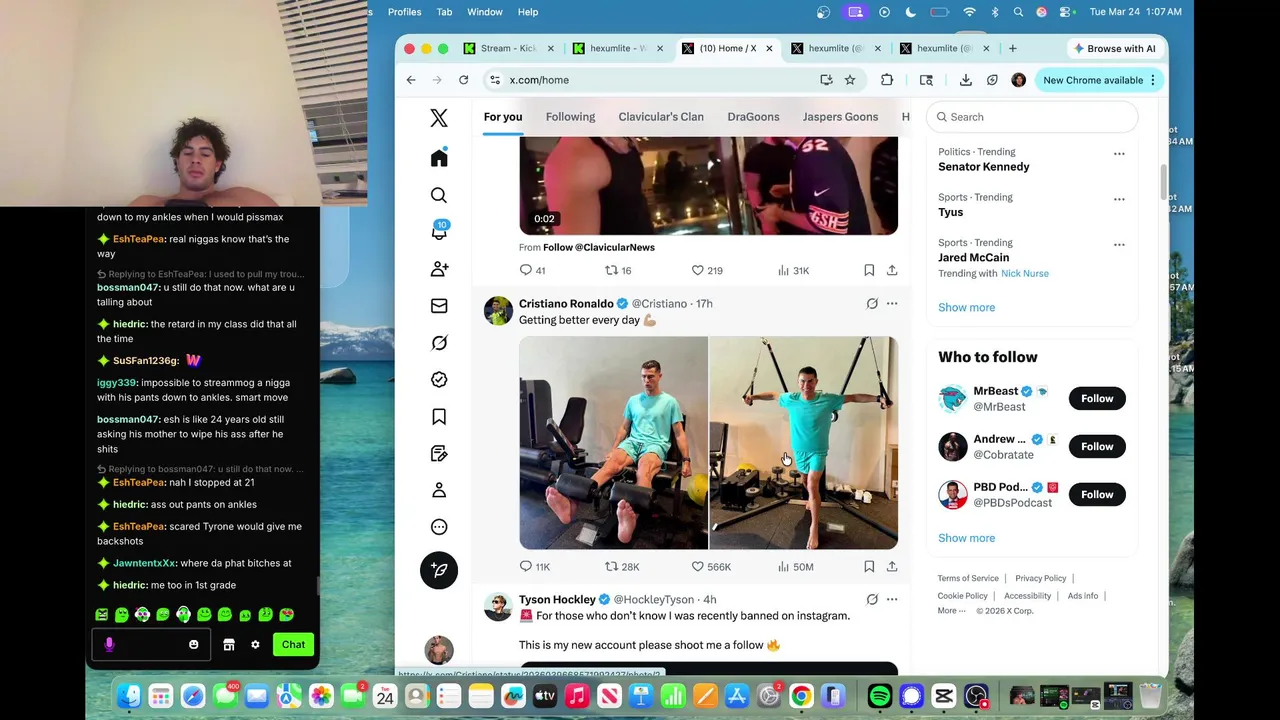Open Nick Nurse trending link

click(x=1025, y=273)
